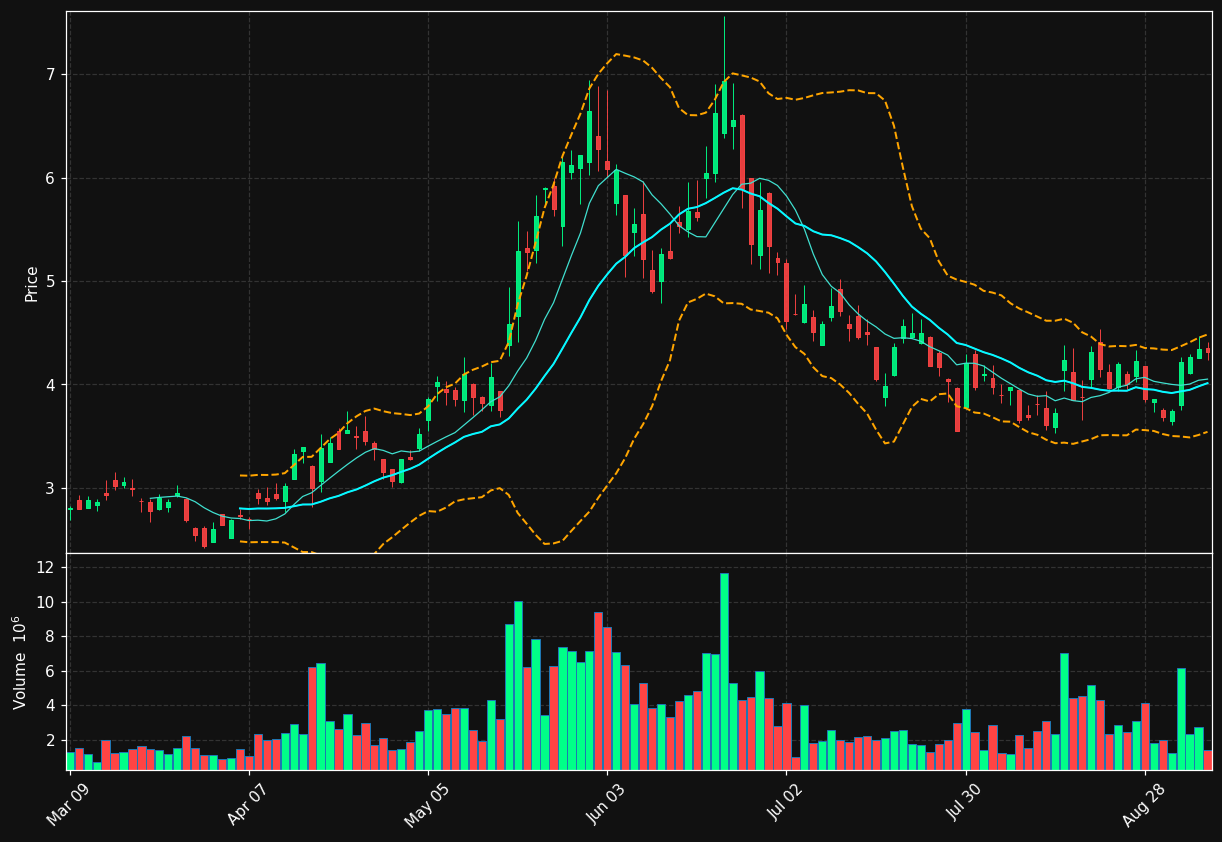Click volume tick label 10

click(47, 603)
